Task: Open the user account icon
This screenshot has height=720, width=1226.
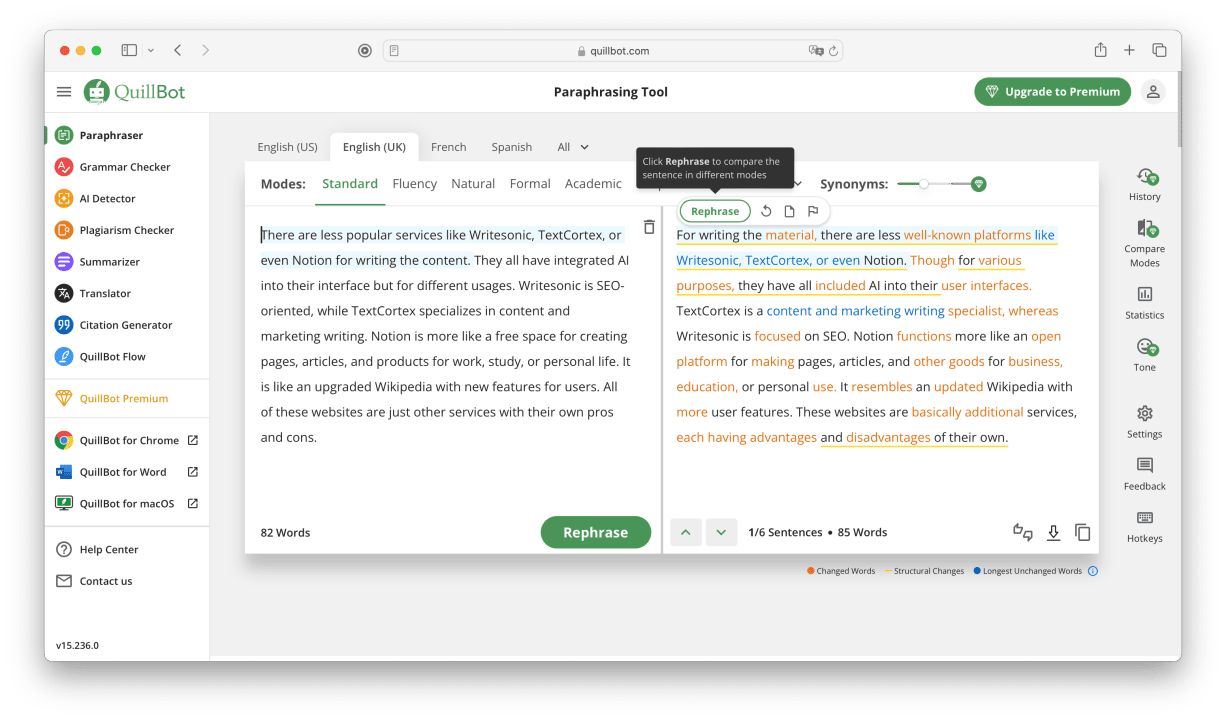Action: click(x=1153, y=92)
